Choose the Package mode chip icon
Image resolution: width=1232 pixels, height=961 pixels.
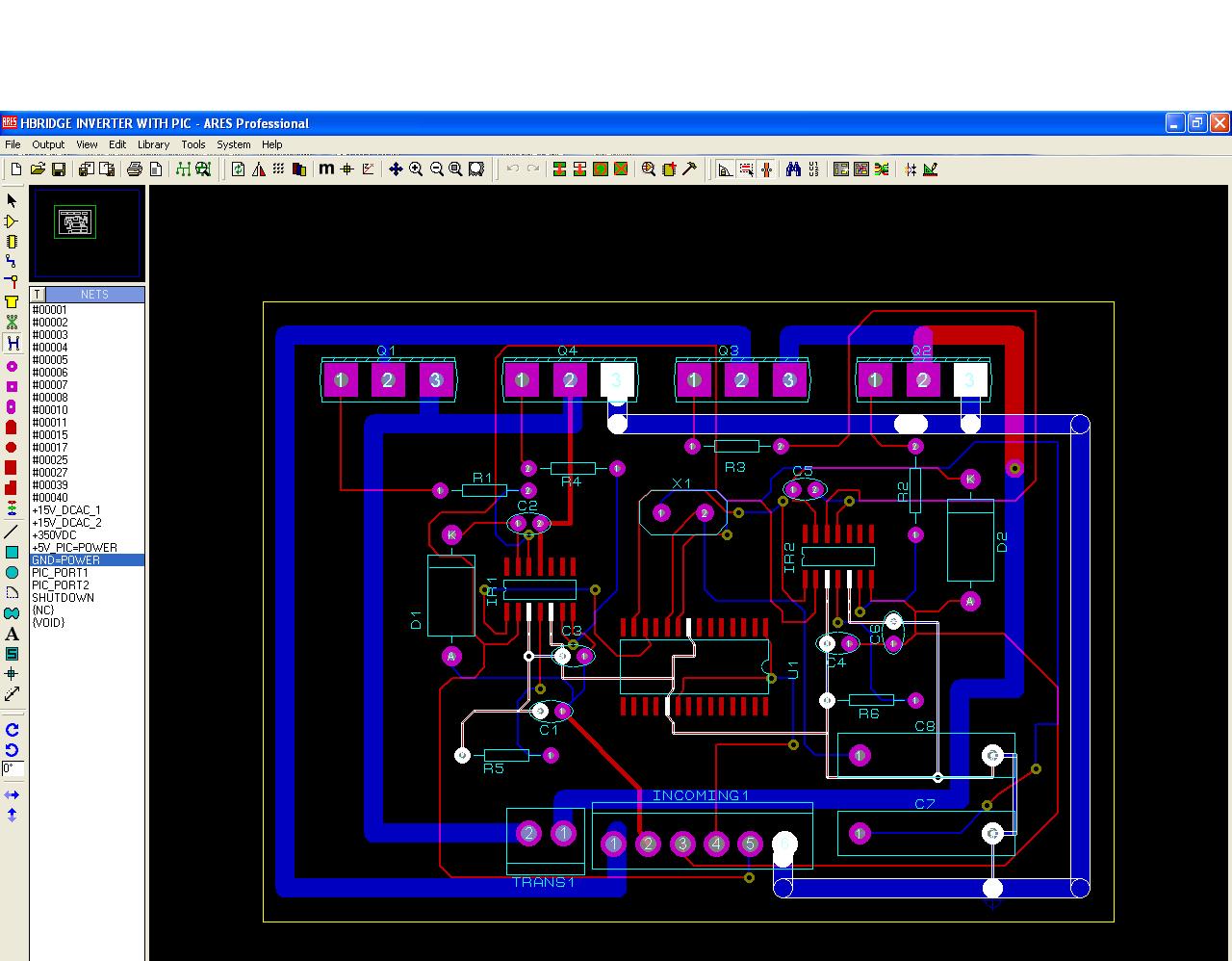click(12, 242)
